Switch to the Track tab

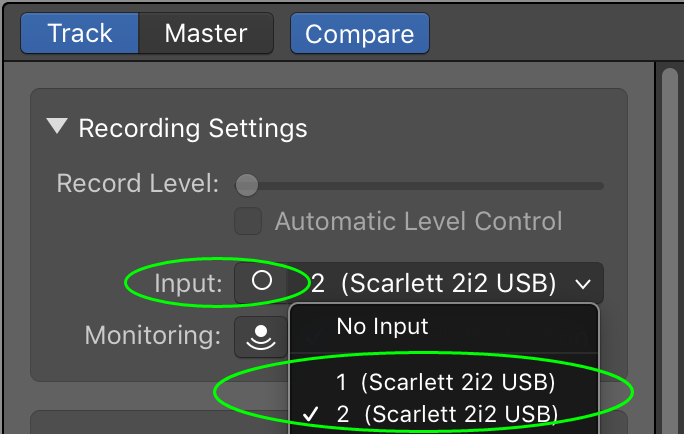[80, 33]
